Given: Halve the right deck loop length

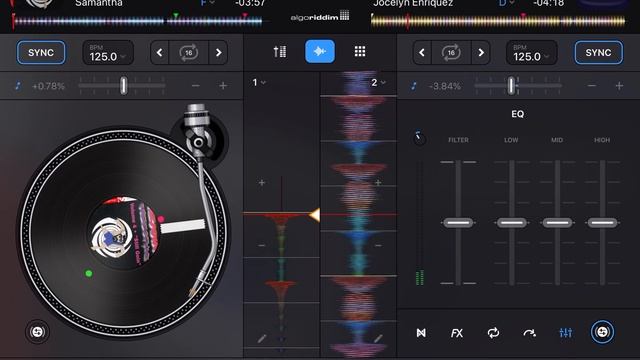Looking at the screenshot, I should click(422, 53).
